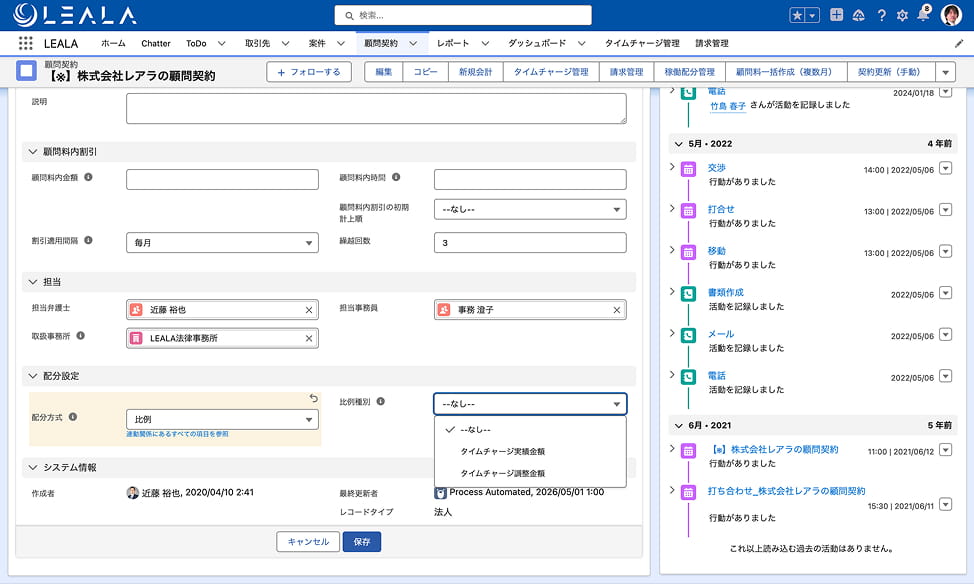Image resolution: width=974 pixels, height=584 pixels.
Task: Open the ホーム navigation tab
Action: tap(113, 43)
